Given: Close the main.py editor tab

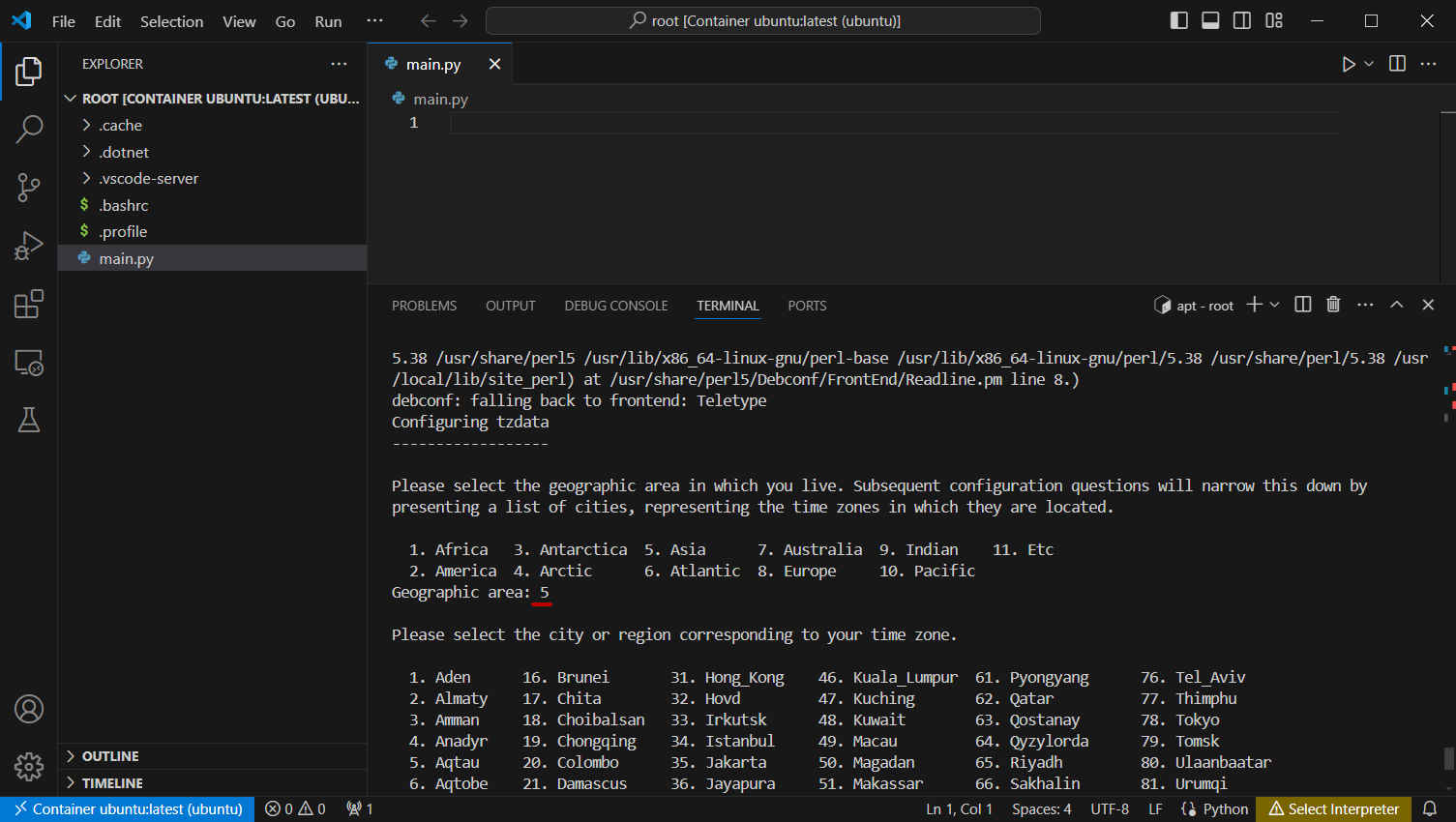Looking at the screenshot, I should pyautogui.click(x=494, y=64).
